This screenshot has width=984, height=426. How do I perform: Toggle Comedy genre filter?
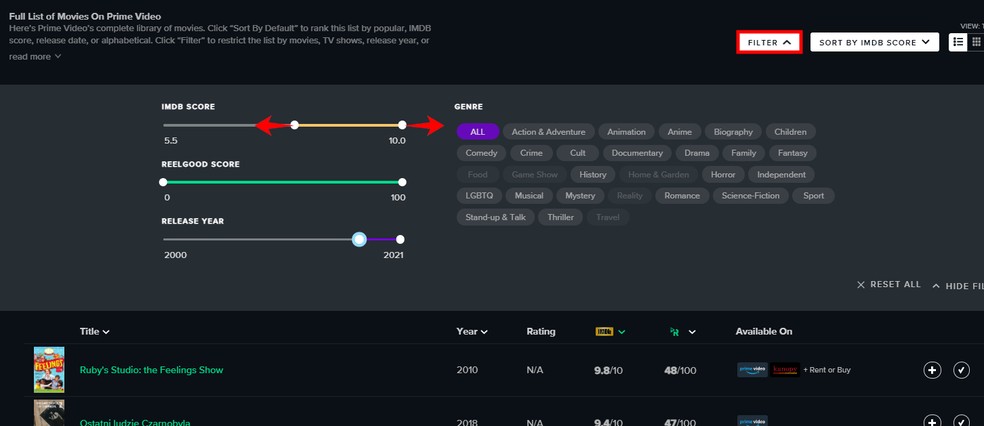point(481,153)
